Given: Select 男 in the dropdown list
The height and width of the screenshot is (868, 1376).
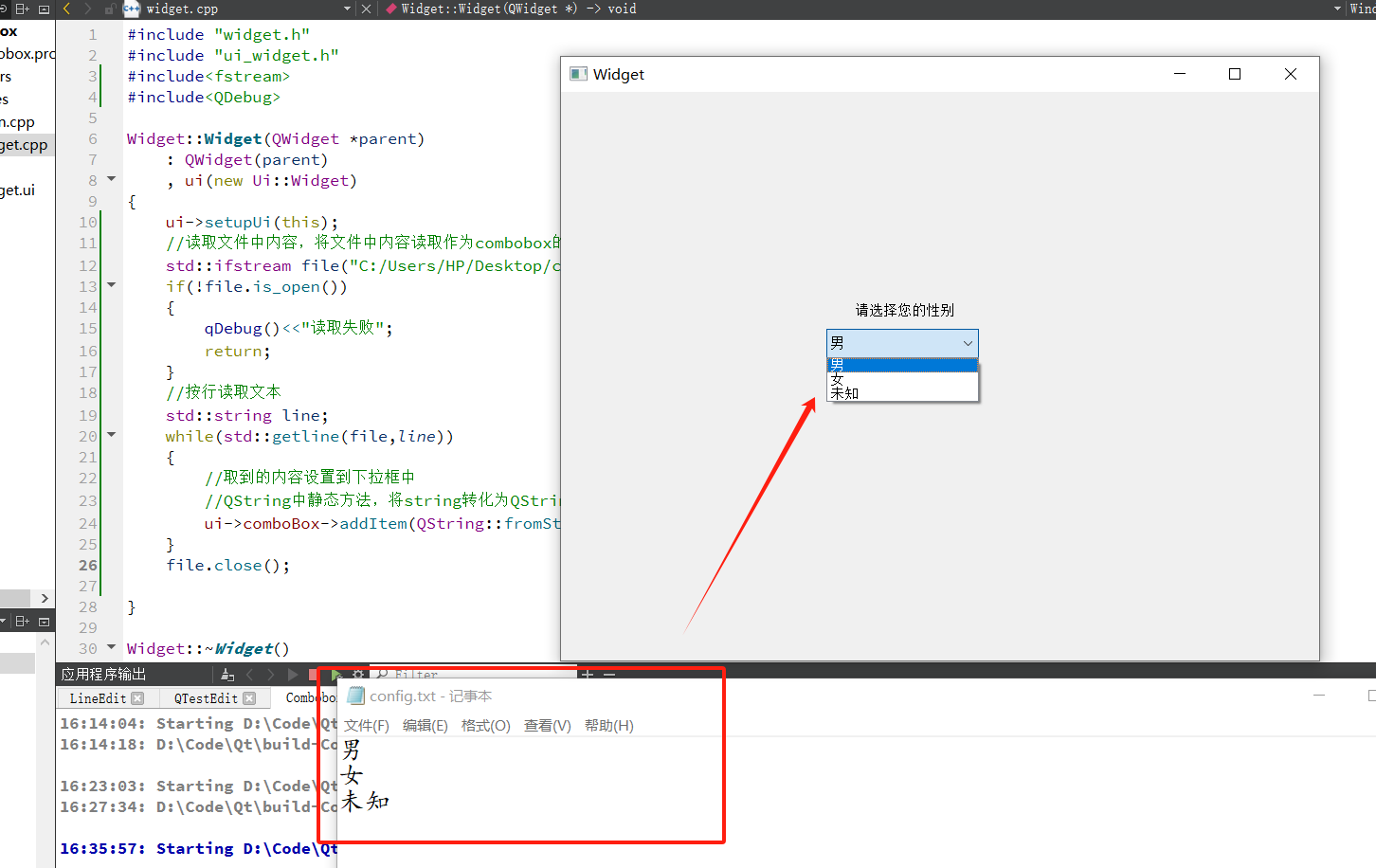Looking at the screenshot, I should [x=902, y=365].
